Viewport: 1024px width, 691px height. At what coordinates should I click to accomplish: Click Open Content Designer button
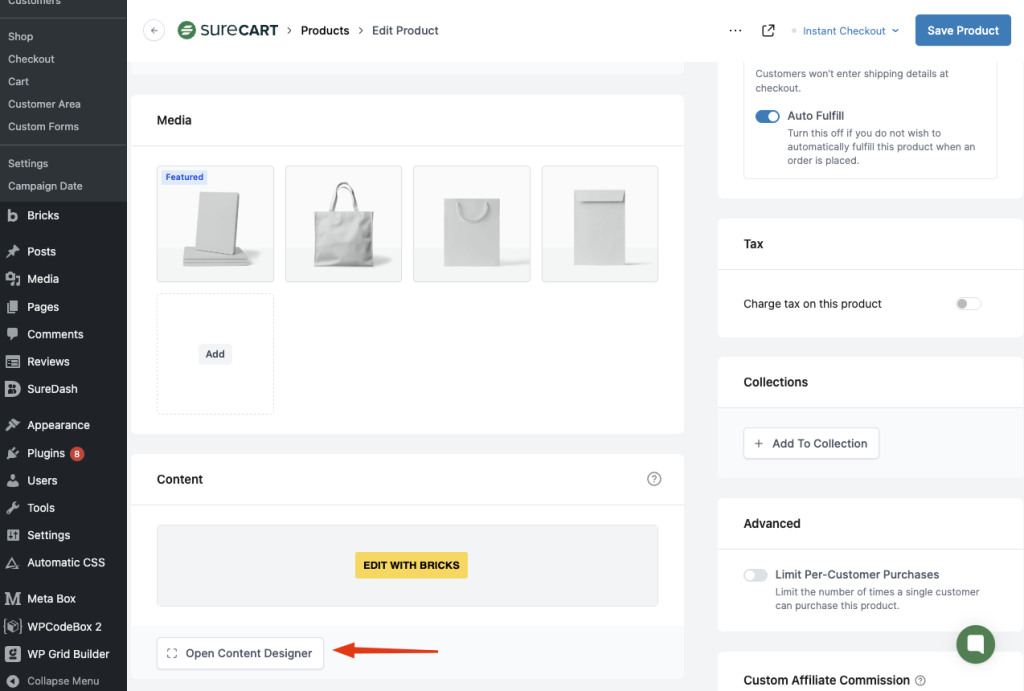(240, 653)
